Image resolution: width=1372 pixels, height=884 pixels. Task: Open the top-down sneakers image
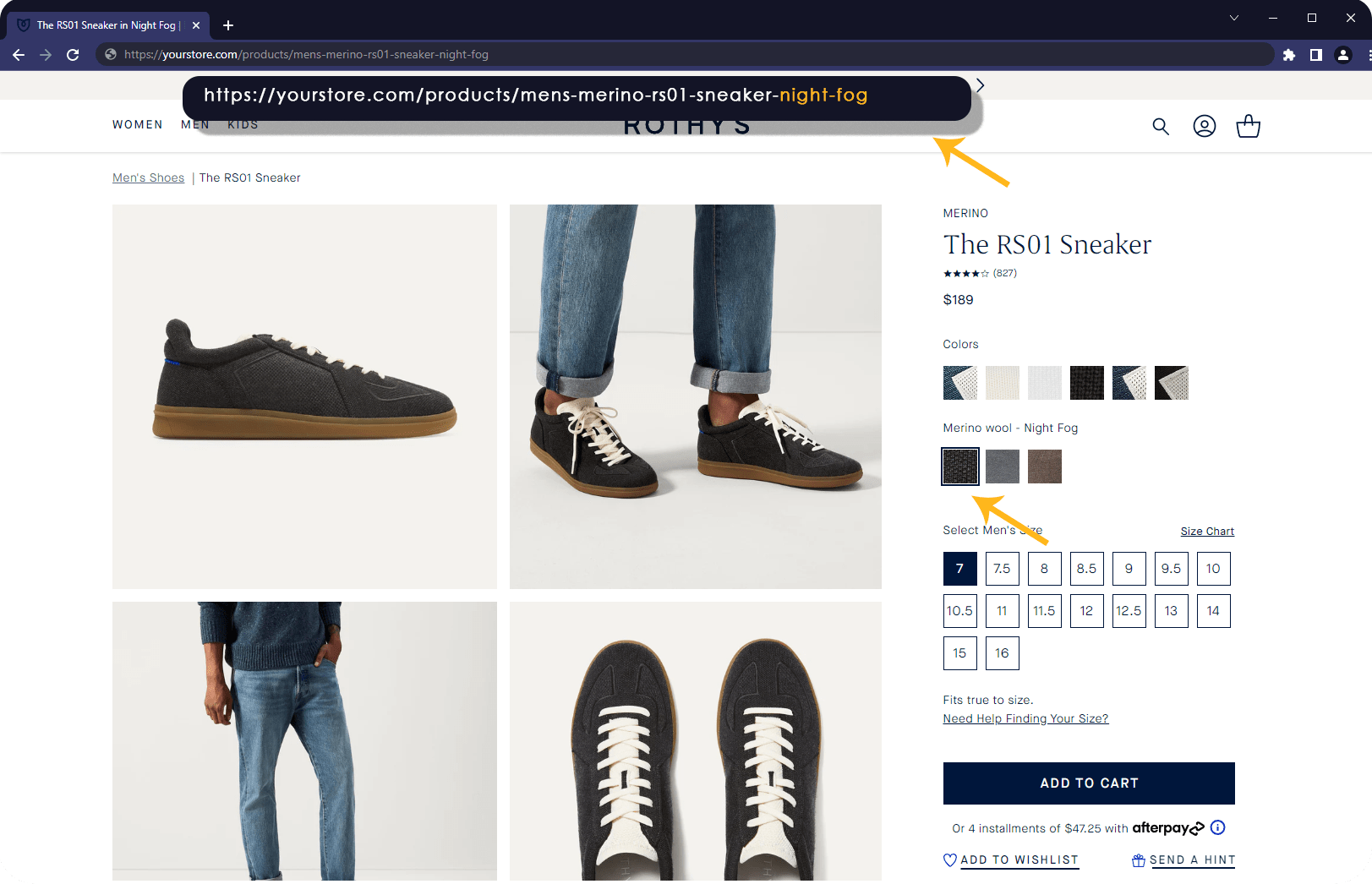click(x=696, y=741)
